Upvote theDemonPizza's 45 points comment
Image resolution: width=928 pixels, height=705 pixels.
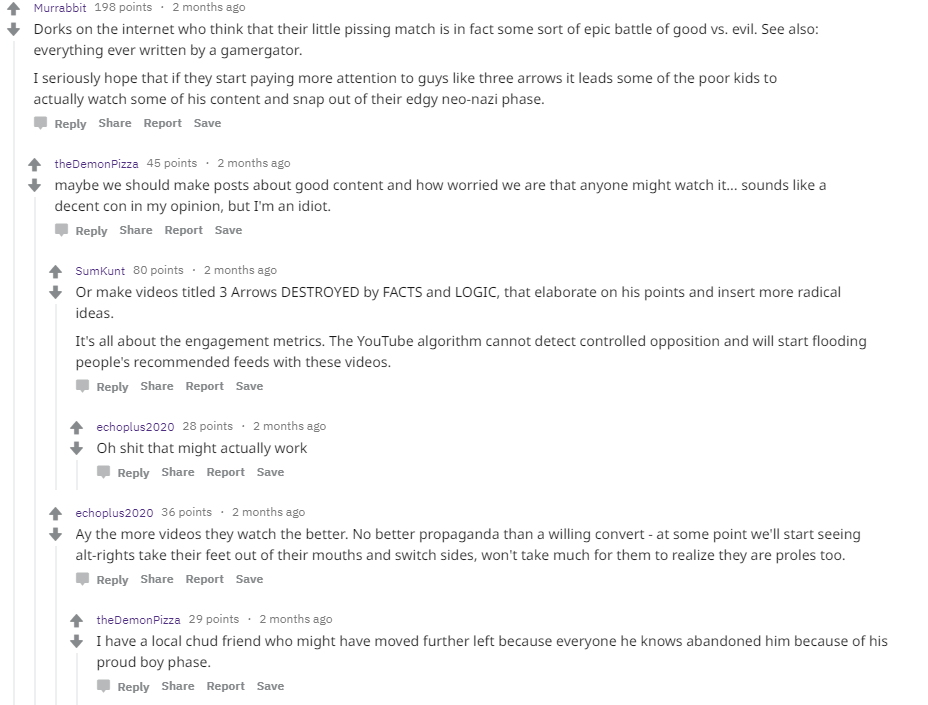(34, 164)
